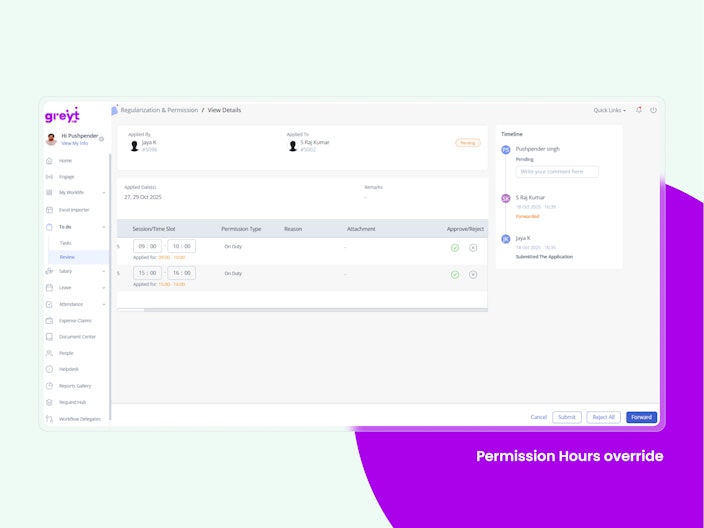Click the 10 : 00 end time field
704x528 pixels.
coord(181,246)
